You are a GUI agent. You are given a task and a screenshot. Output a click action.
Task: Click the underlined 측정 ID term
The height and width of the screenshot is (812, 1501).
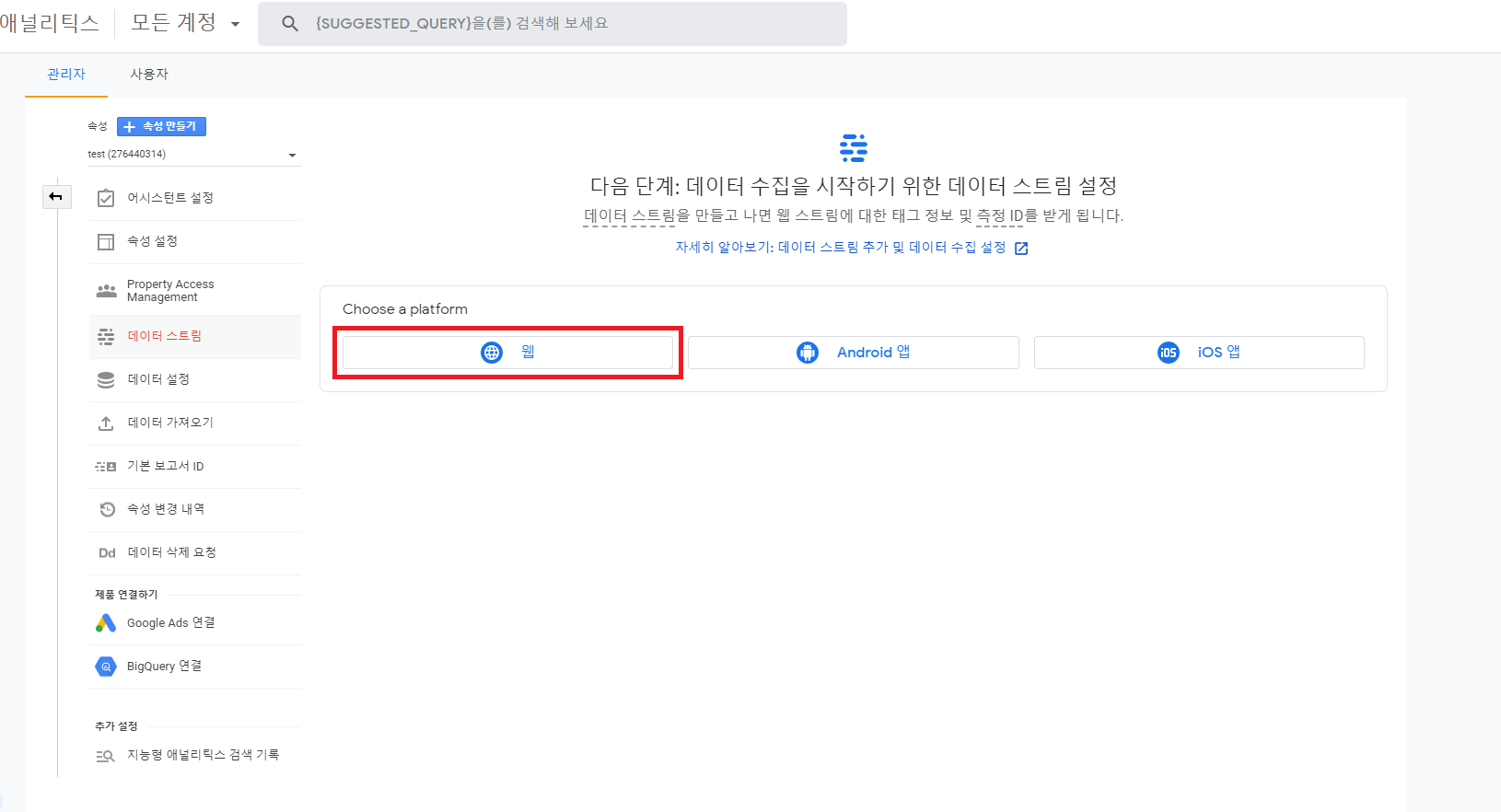(x=1000, y=216)
